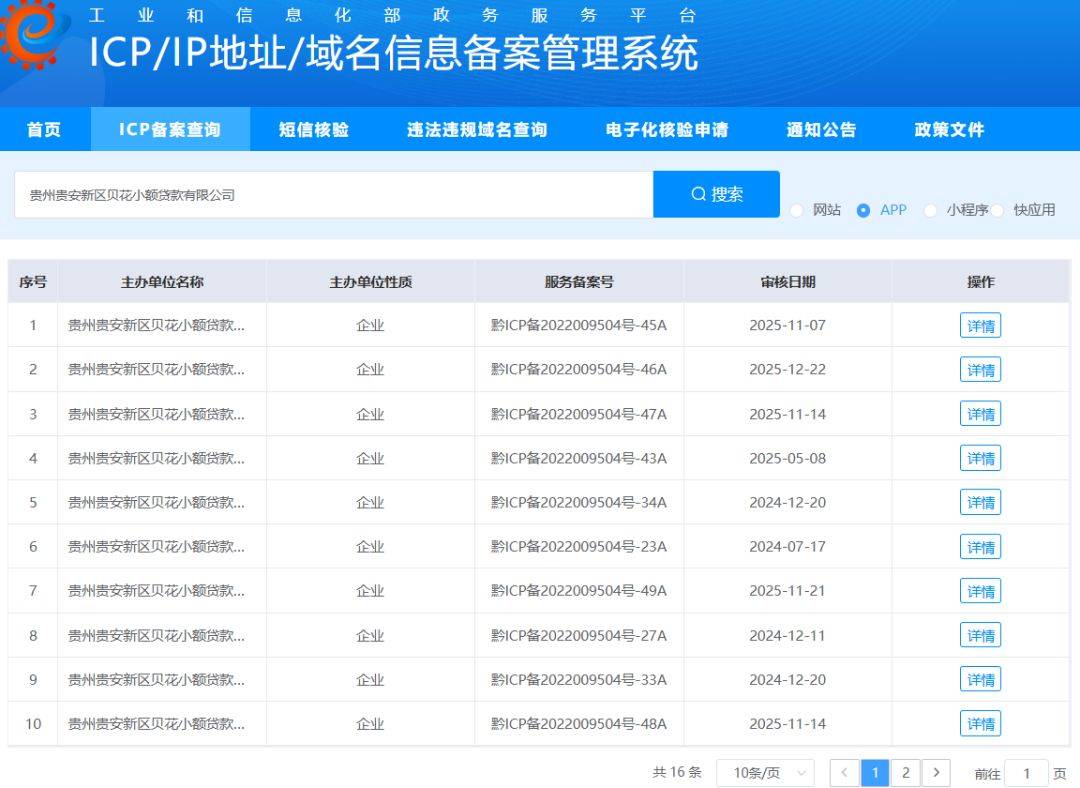The image size is (1080, 788).
Task: Open 详情 for record ending 23A
Action: coord(980,547)
